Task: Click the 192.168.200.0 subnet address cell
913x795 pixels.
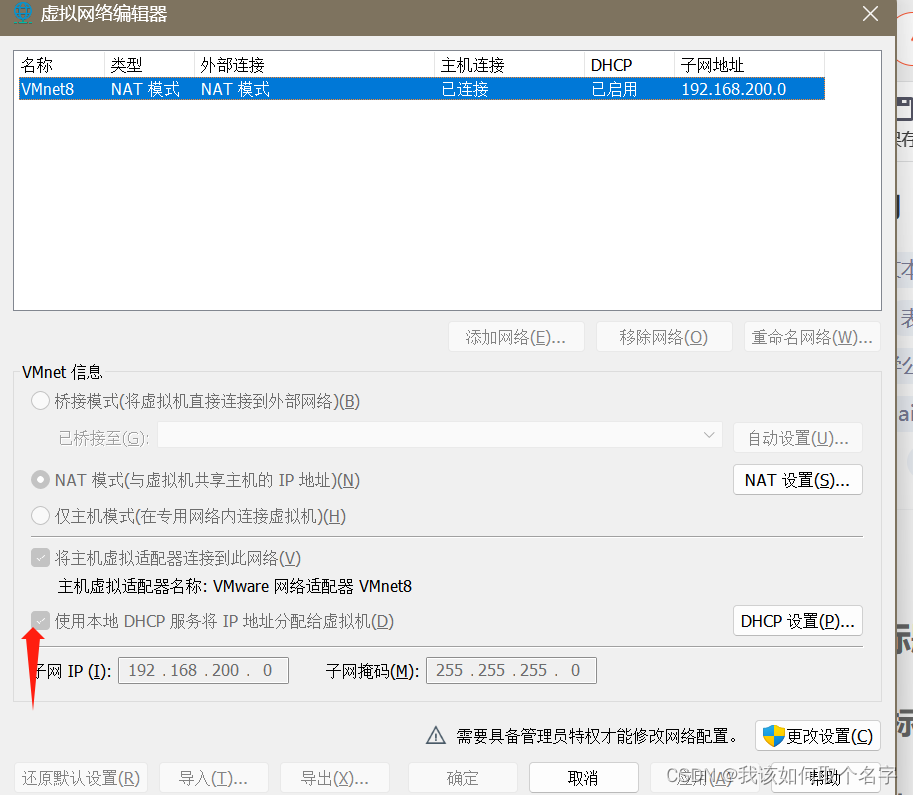Action: (x=734, y=89)
